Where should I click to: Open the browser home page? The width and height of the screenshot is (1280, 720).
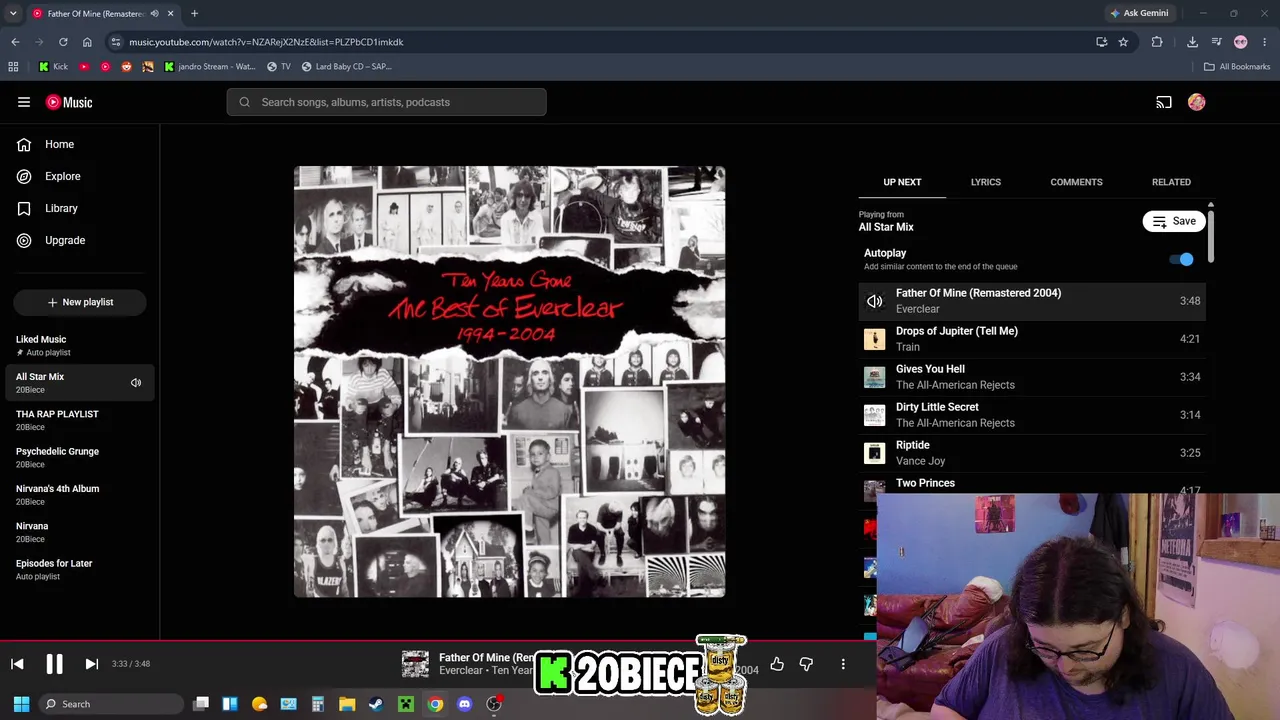[x=87, y=42]
